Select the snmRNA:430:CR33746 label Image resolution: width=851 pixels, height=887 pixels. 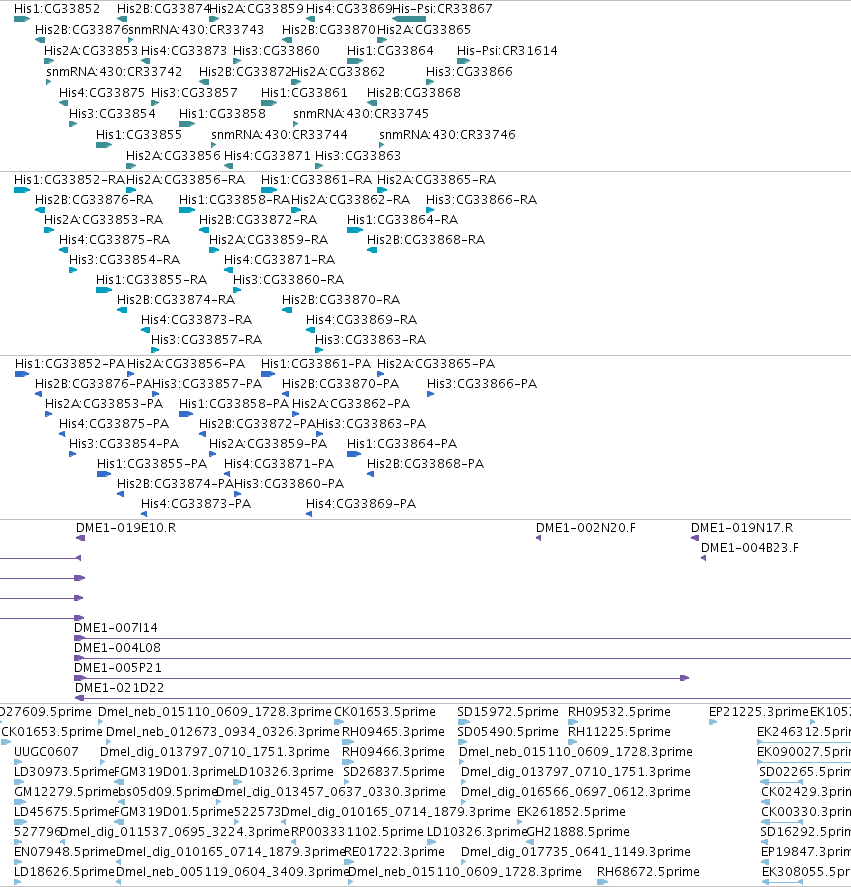point(448,135)
